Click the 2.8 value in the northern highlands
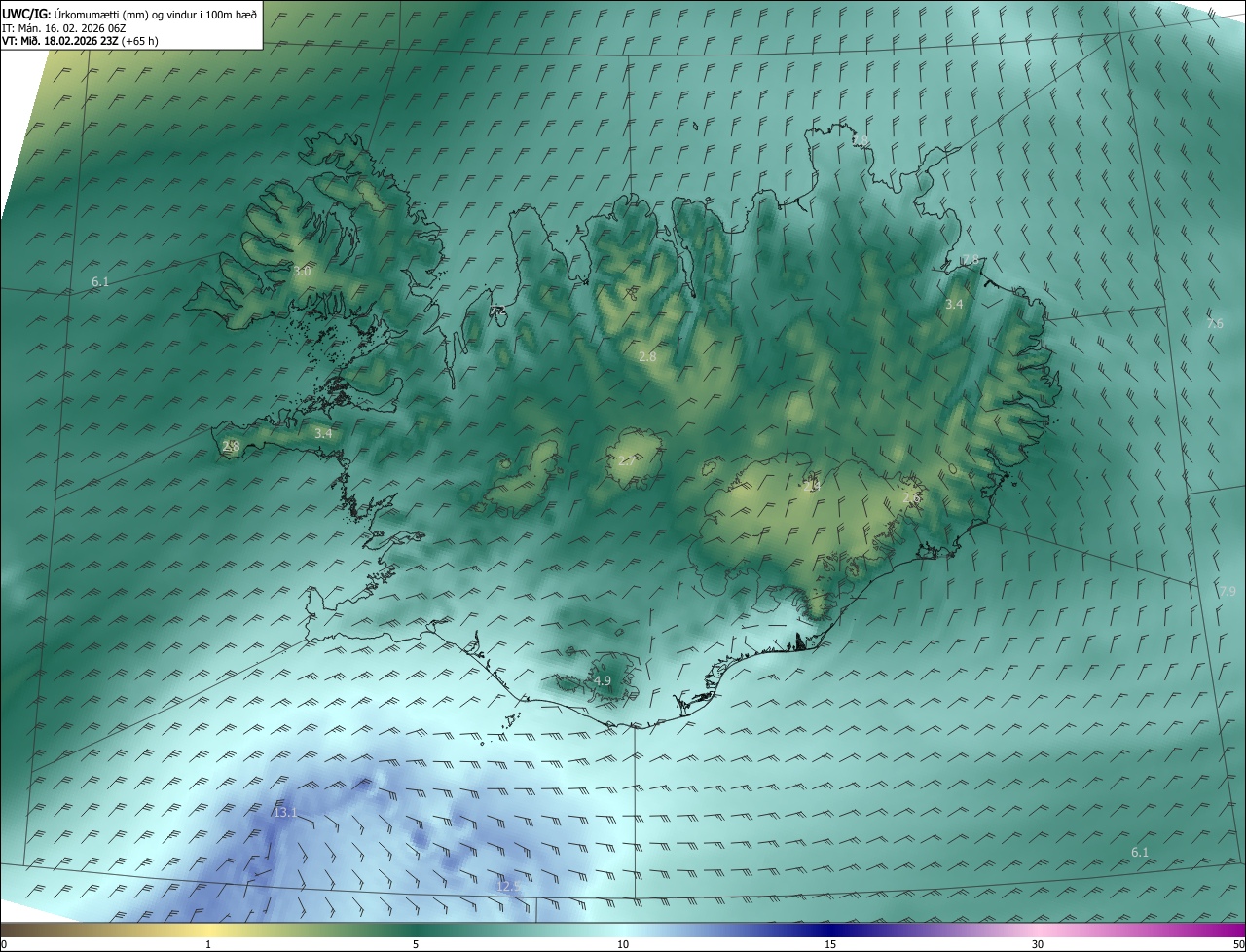The height and width of the screenshot is (952, 1246). coord(647,357)
